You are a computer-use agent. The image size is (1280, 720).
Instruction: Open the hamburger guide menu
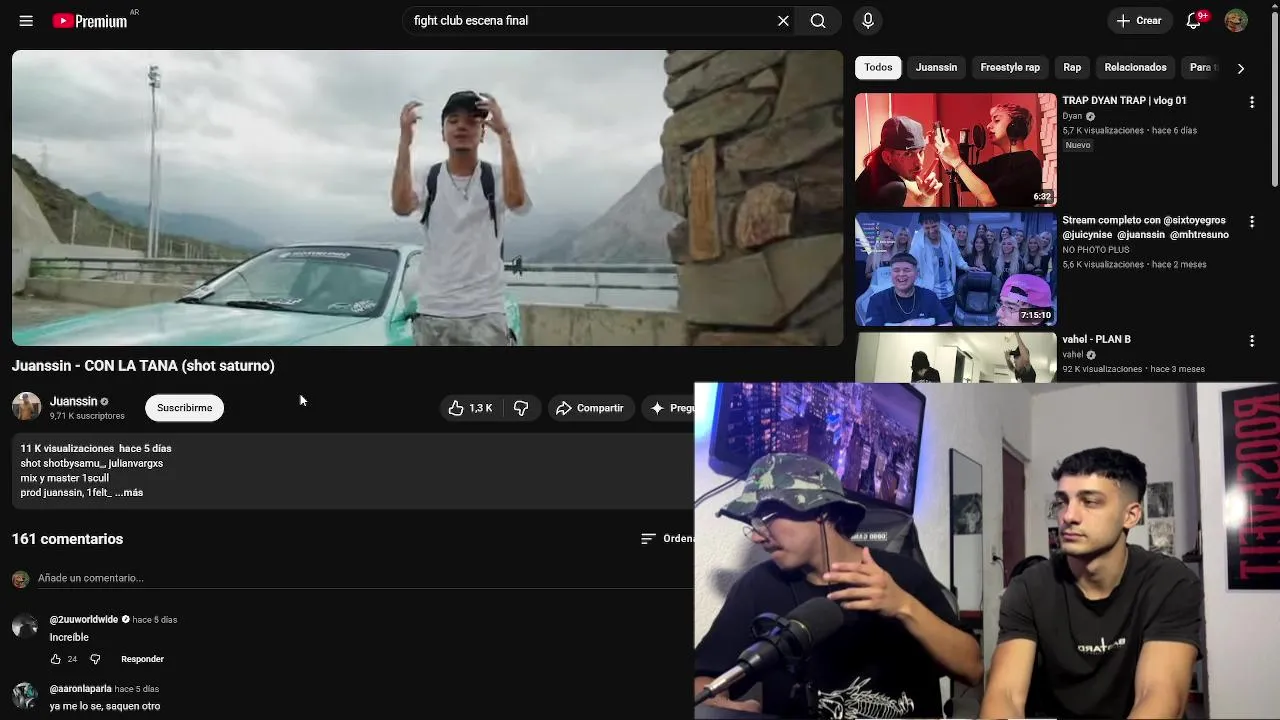point(26,20)
